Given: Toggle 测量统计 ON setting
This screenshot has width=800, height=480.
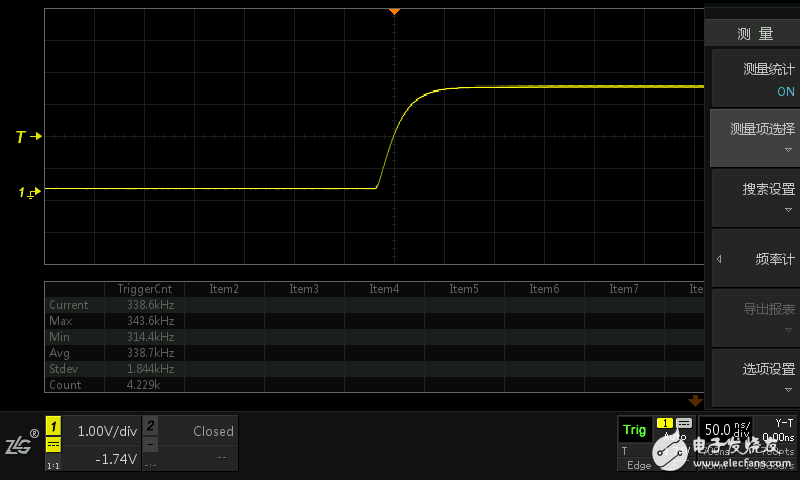Looking at the screenshot, I should pyautogui.click(x=755, y=79).
